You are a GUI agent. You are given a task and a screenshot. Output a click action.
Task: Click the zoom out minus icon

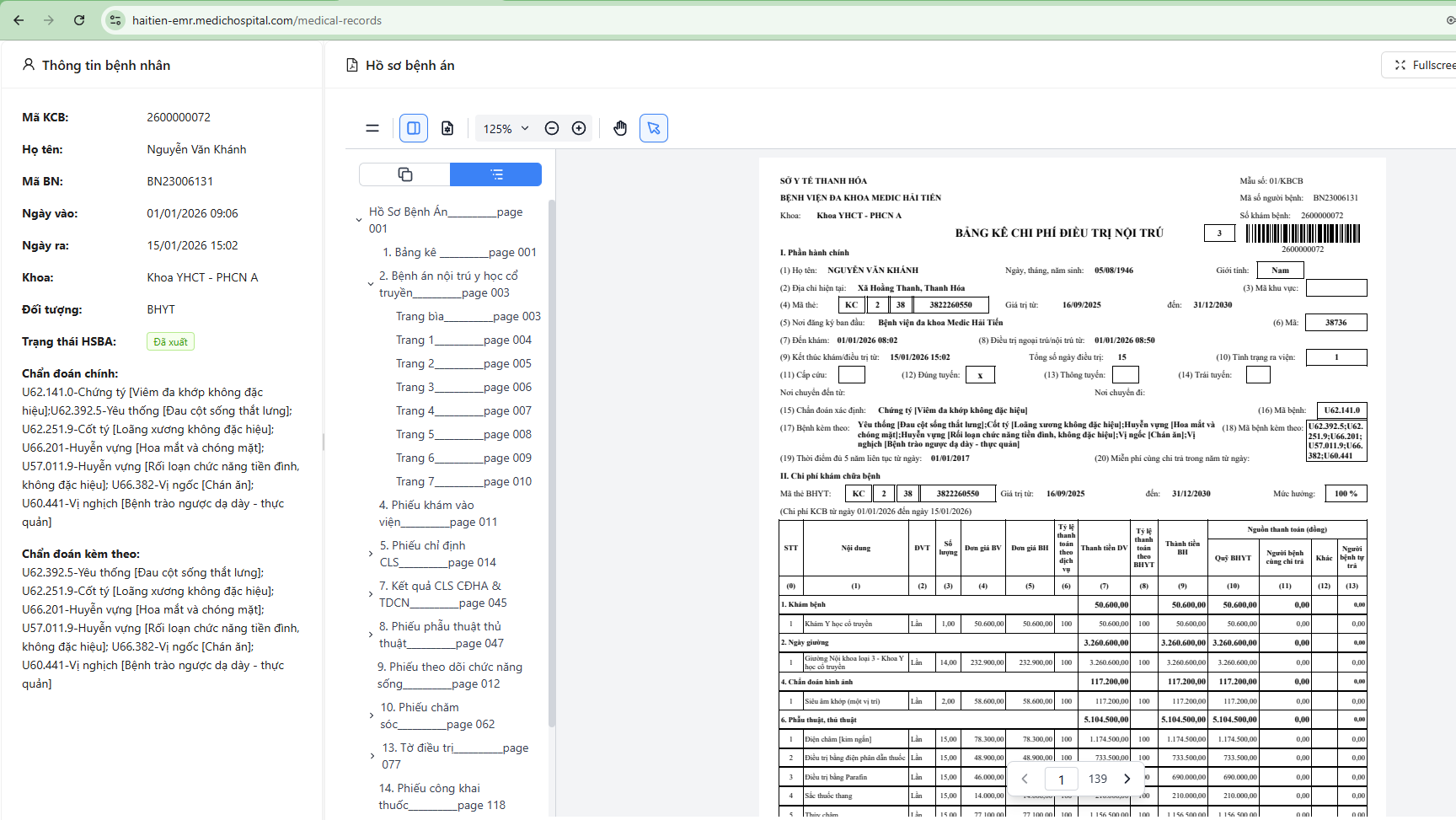552,128
